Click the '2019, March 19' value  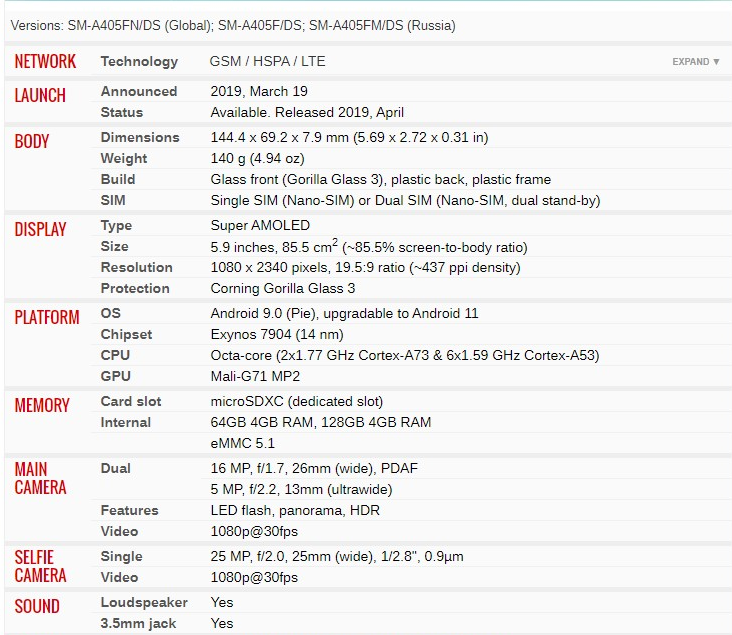[x=259, y=91]
